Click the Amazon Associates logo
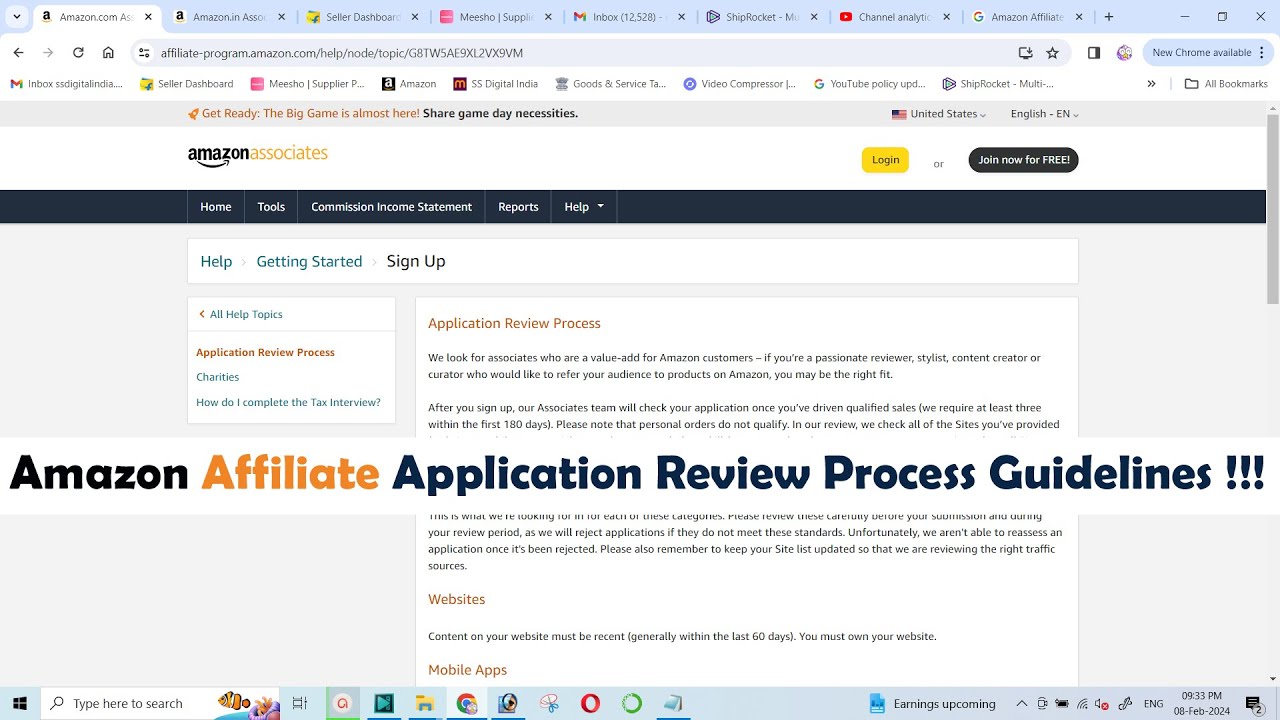1280x720 pixels. point(258,155)
